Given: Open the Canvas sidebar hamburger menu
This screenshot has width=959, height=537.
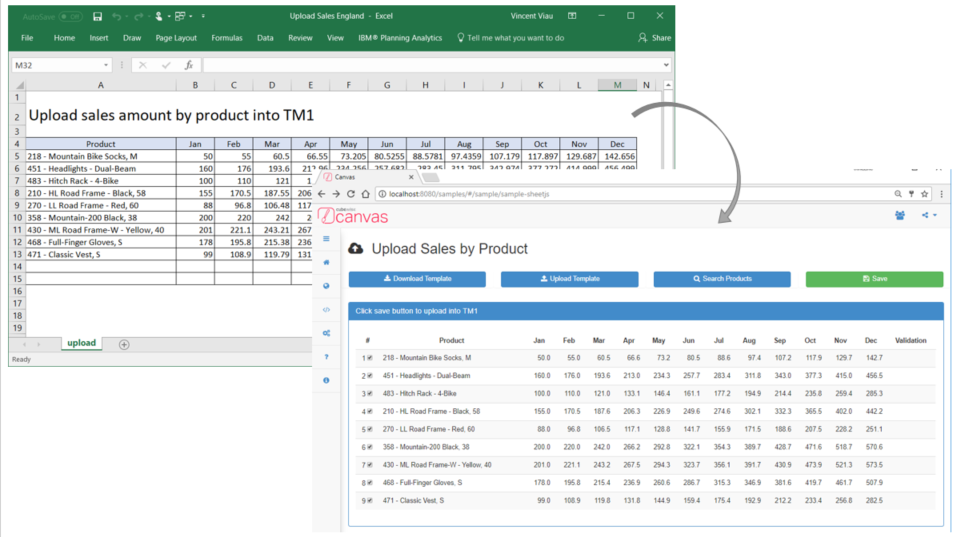Looking at the screenshot, I should (326, 239).
